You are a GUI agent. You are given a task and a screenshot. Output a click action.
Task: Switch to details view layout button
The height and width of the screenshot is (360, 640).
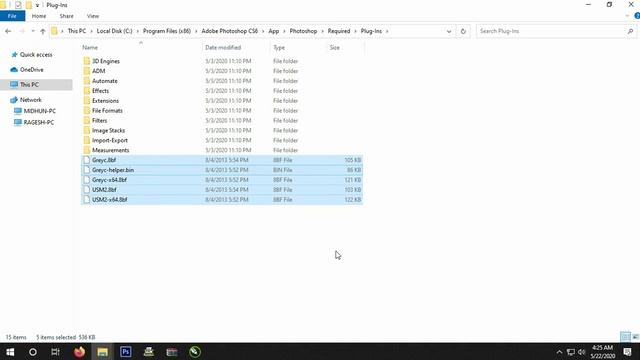625,337
